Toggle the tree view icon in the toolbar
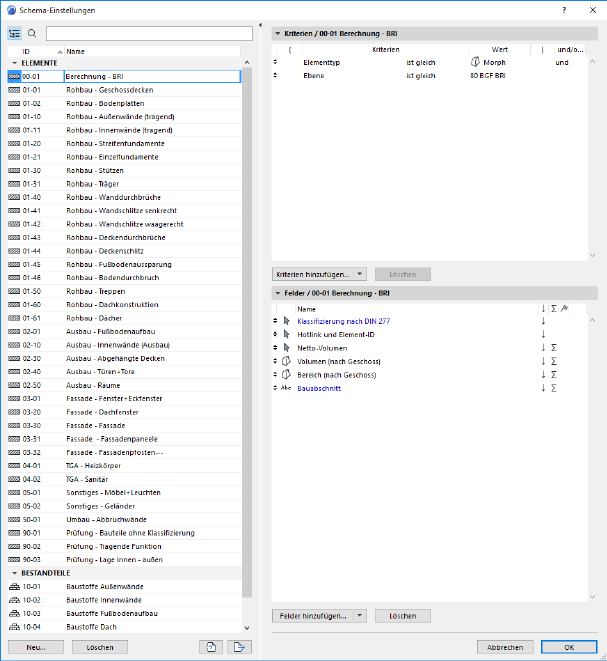This screenshot has width=607, height=661. click(15, 34)
